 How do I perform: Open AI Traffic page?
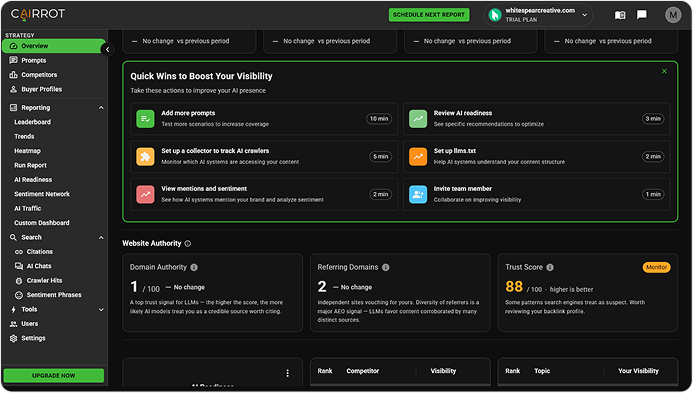[x=27, y=208]
